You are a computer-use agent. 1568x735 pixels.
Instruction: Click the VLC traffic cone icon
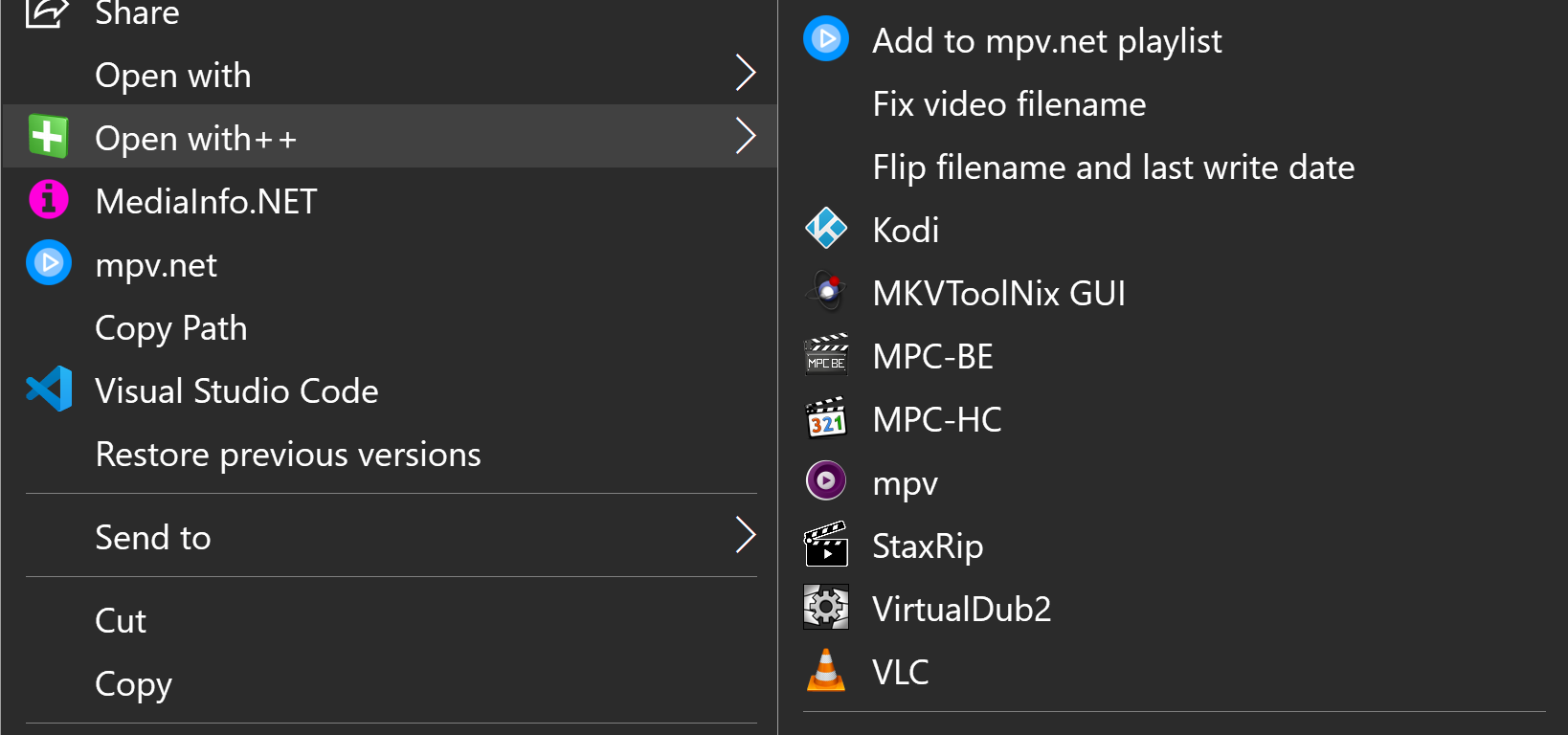(x=826, y=671)
